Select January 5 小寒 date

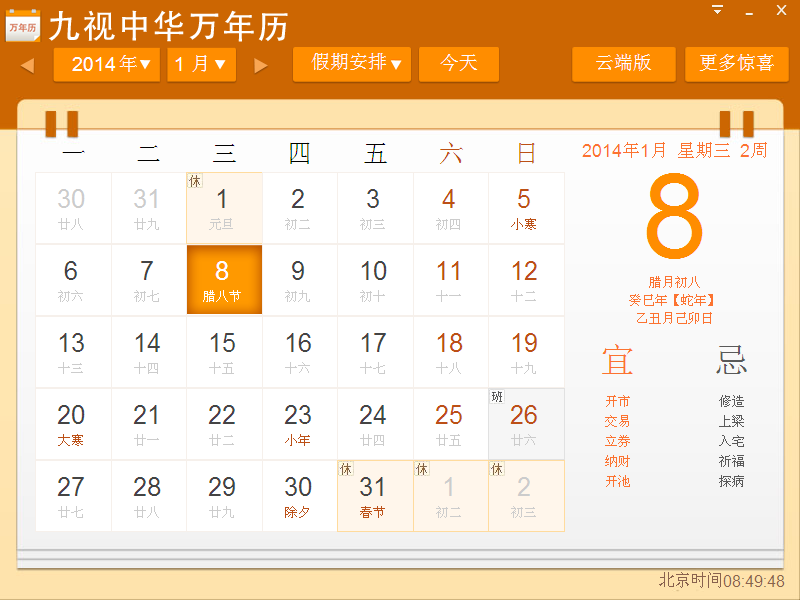pos(526,208)
